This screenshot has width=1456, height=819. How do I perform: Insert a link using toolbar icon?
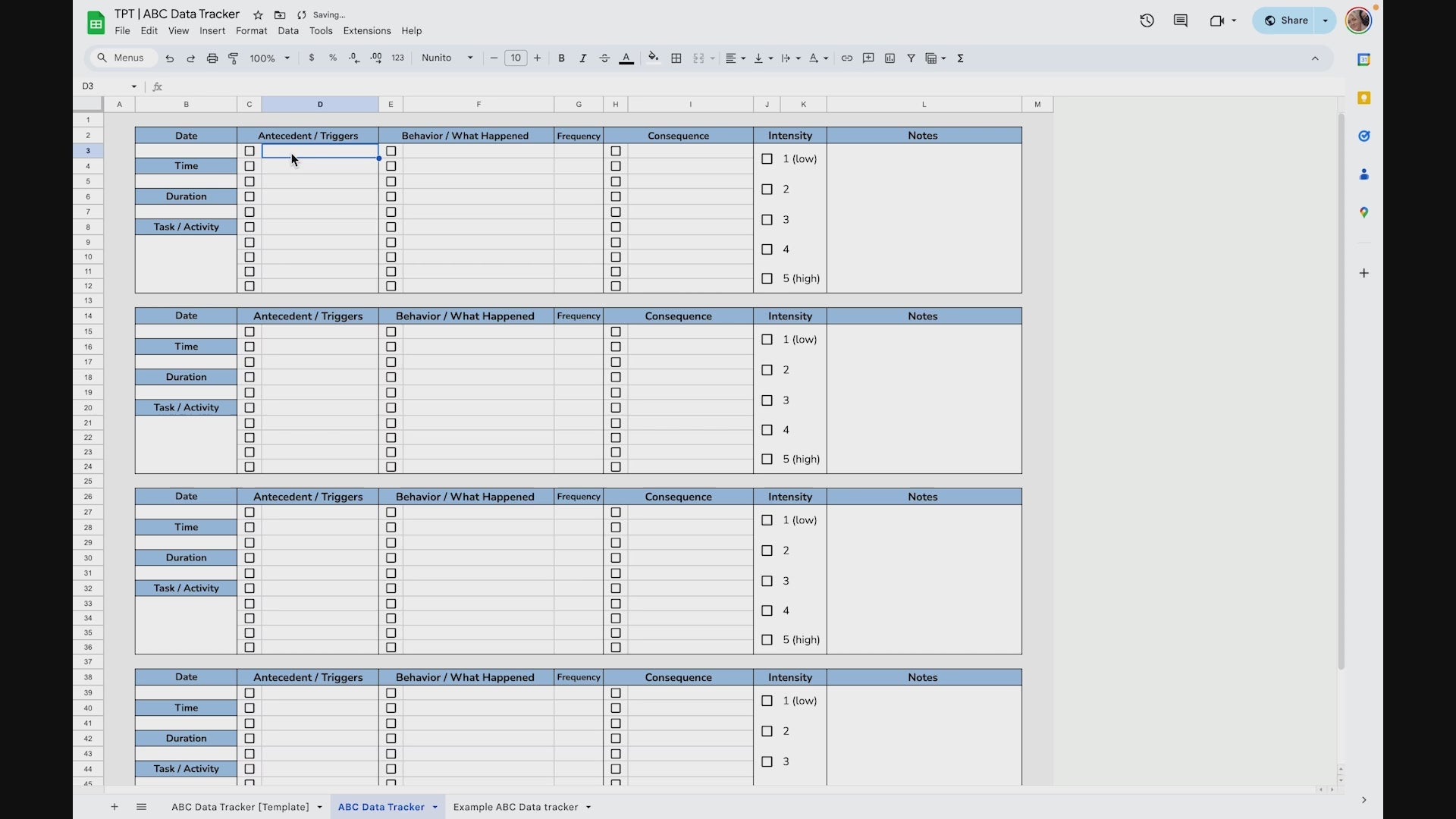point(847,58)
